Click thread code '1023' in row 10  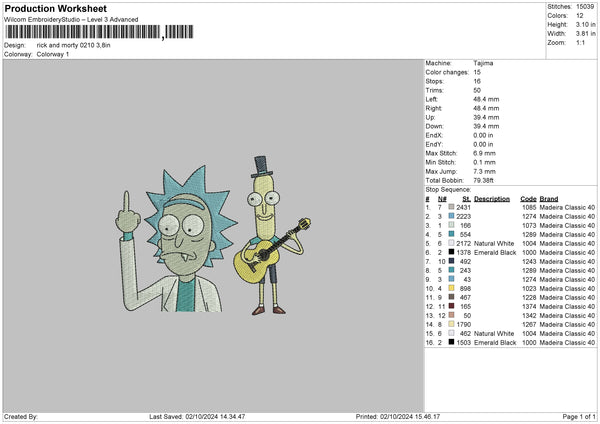[x=529, y=289]
